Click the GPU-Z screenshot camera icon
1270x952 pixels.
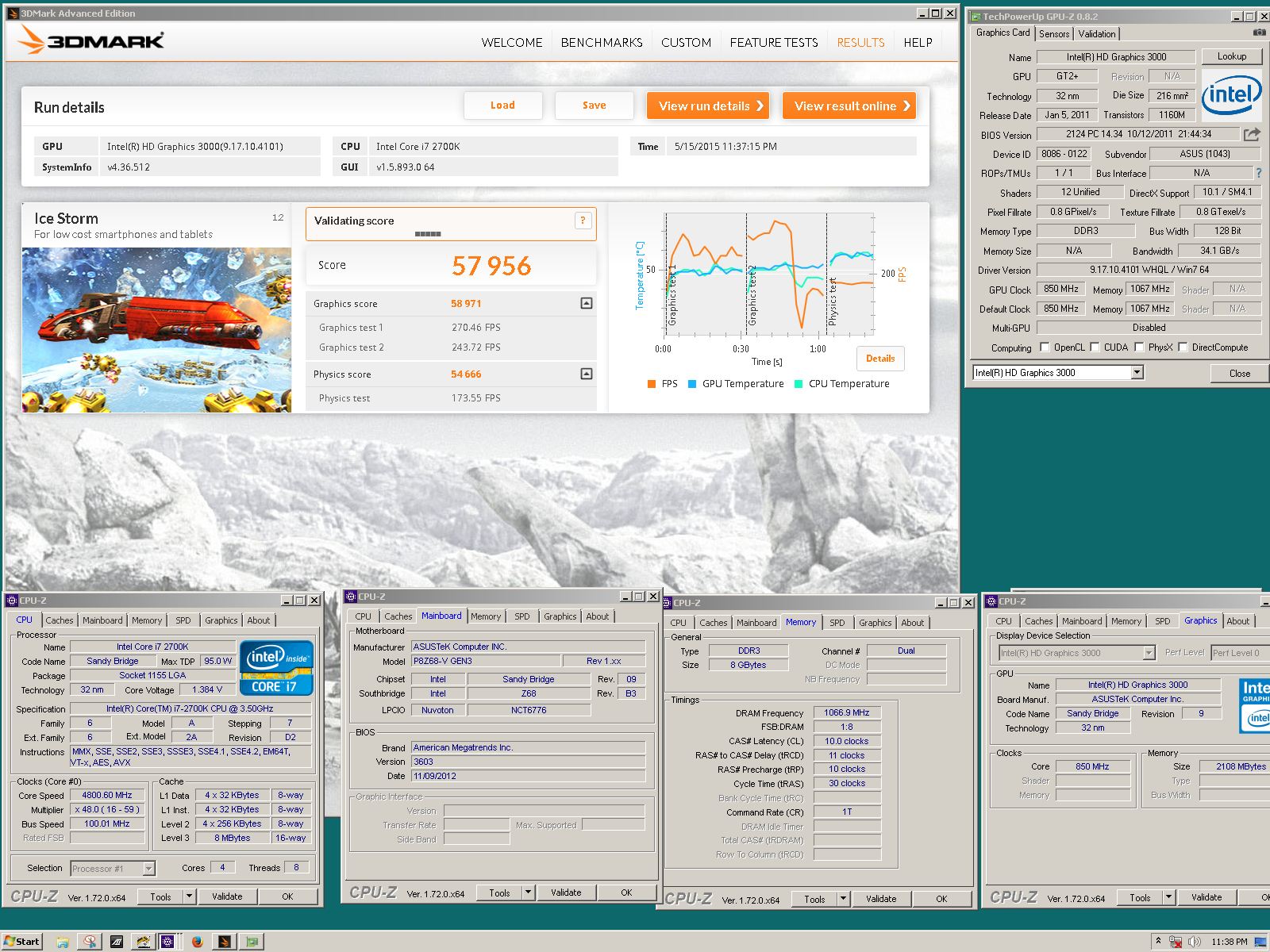pyautogui.click(x=1259, y=33)
